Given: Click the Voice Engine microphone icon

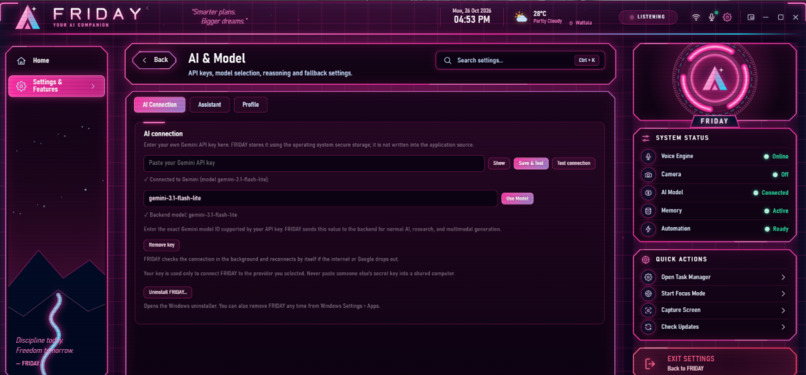Looking at the screenshot, I should click(648, 156).
